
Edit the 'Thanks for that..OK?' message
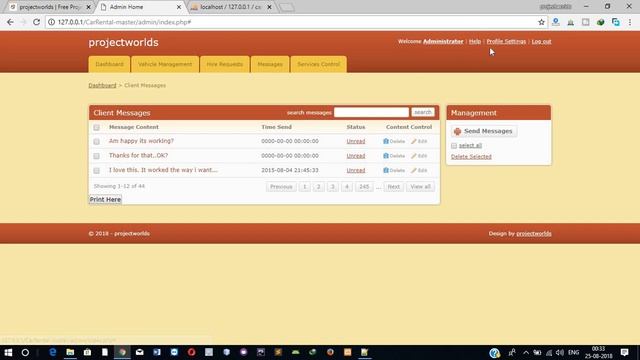click(x=419, y=156)
